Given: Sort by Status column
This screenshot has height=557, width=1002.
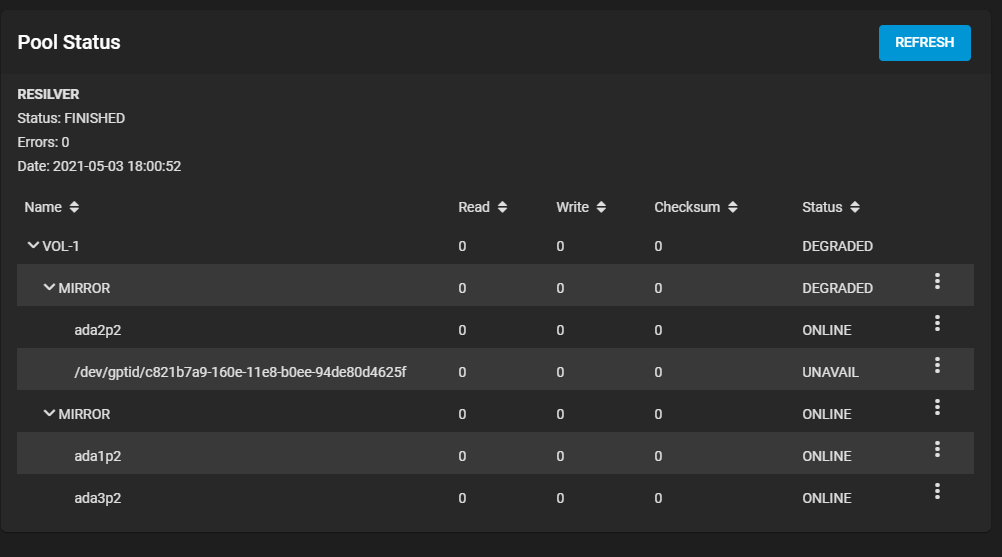Looking at the screenshot, I should coord(854,207).
